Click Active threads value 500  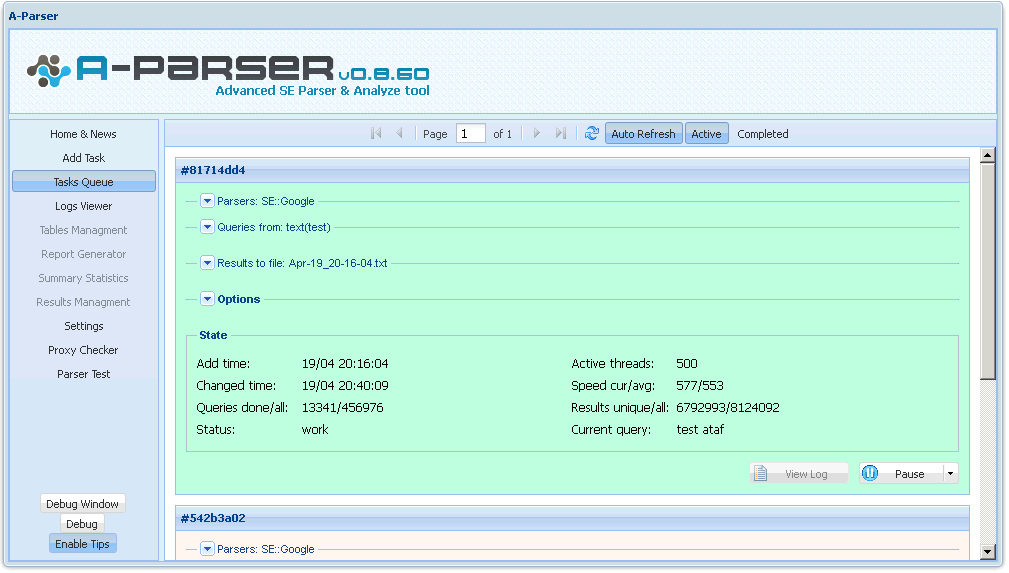click(x=687, y=364)
